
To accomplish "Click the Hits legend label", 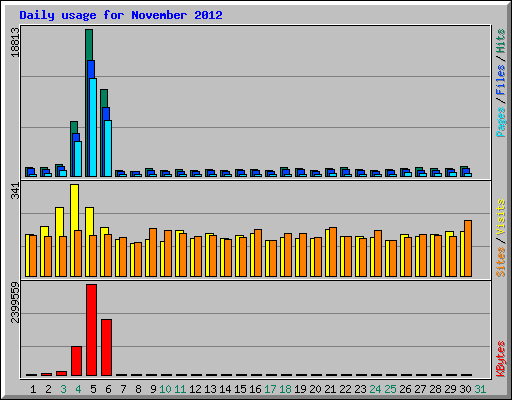I will pos(501,41).
